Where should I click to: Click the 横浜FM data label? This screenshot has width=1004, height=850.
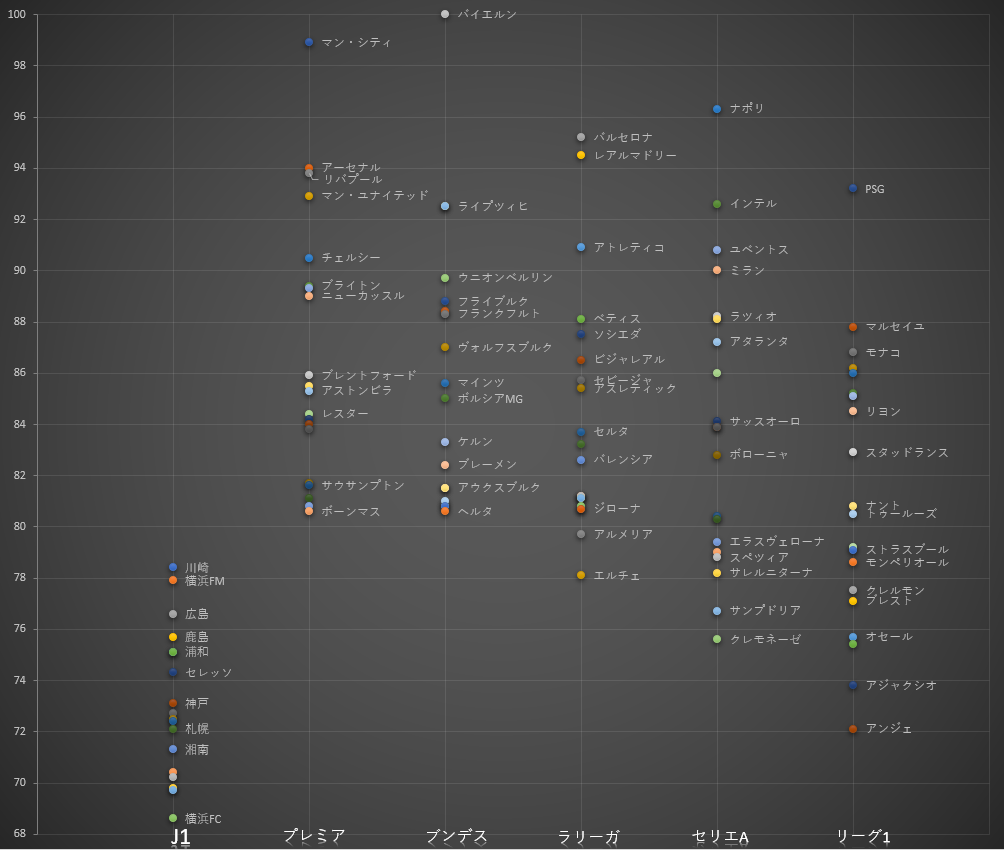[x=205, y=581]
